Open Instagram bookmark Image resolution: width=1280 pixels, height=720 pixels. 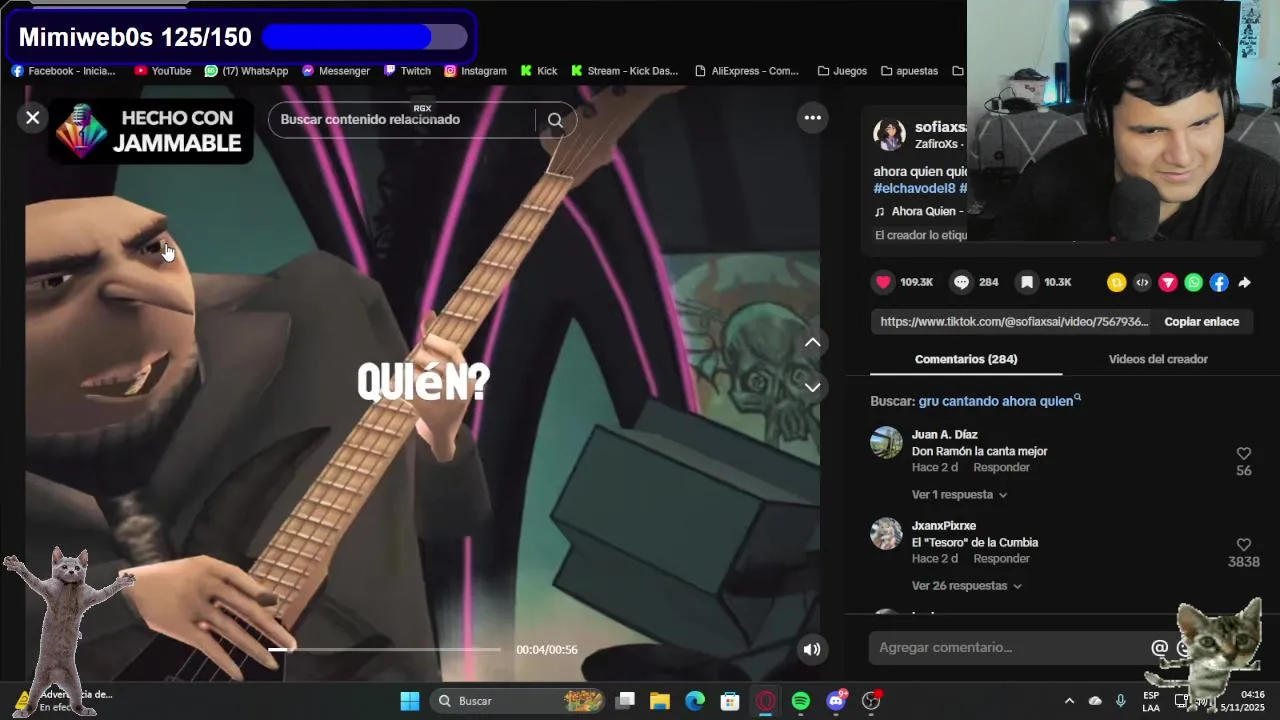click(475, 71)
